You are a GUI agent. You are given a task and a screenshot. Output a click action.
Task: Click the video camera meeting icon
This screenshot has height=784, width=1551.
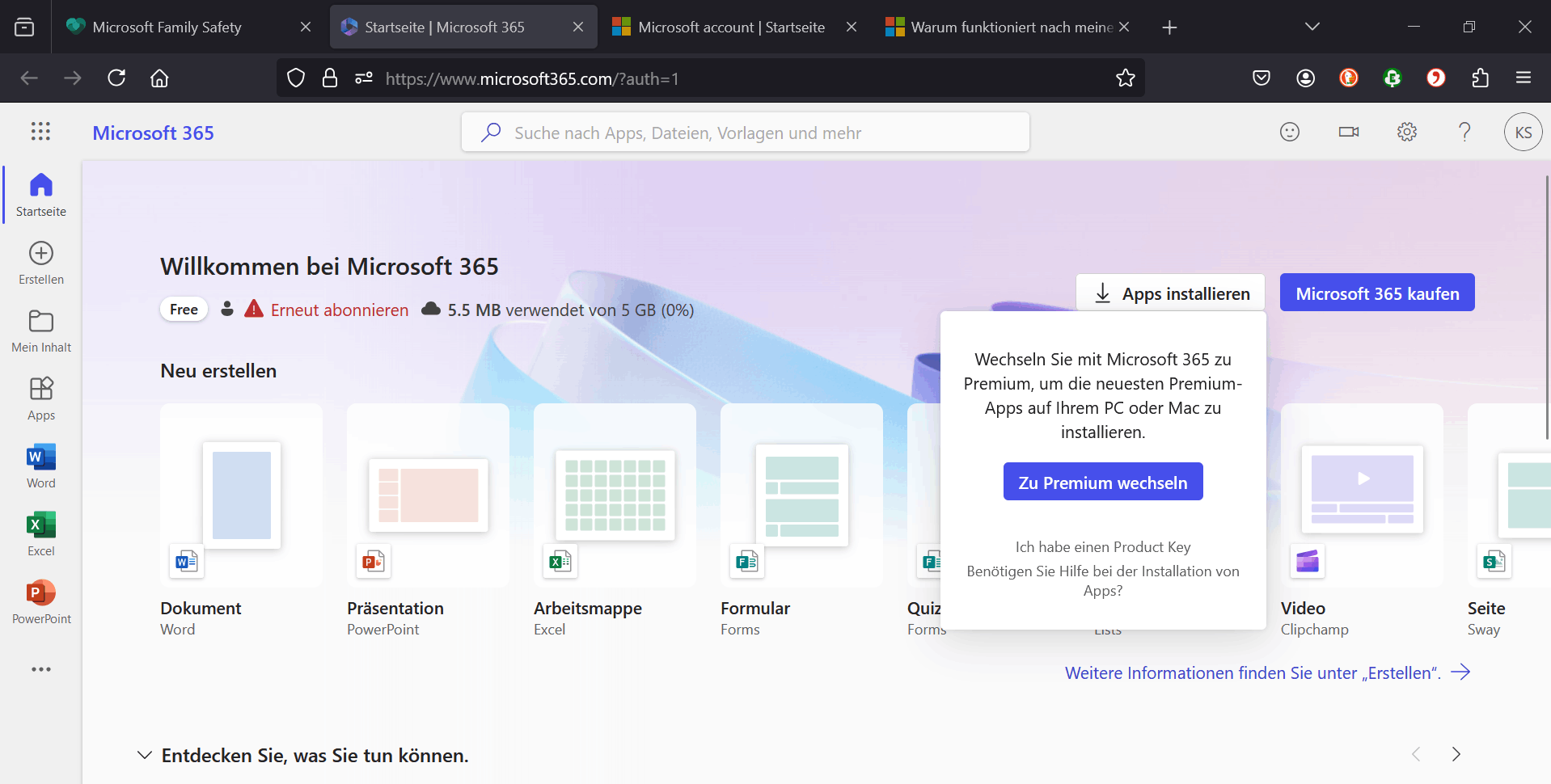click(1349, 132)
